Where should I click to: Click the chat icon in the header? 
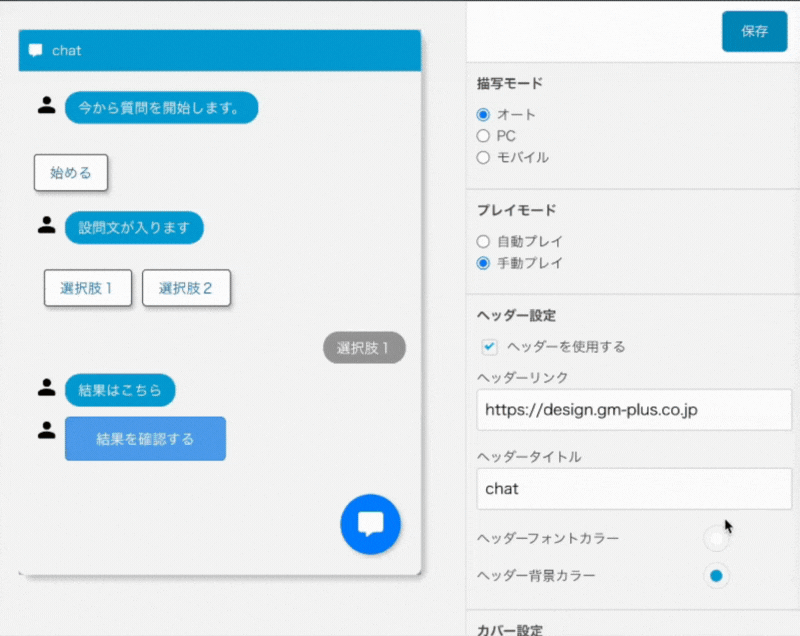[x=36, y=50]
